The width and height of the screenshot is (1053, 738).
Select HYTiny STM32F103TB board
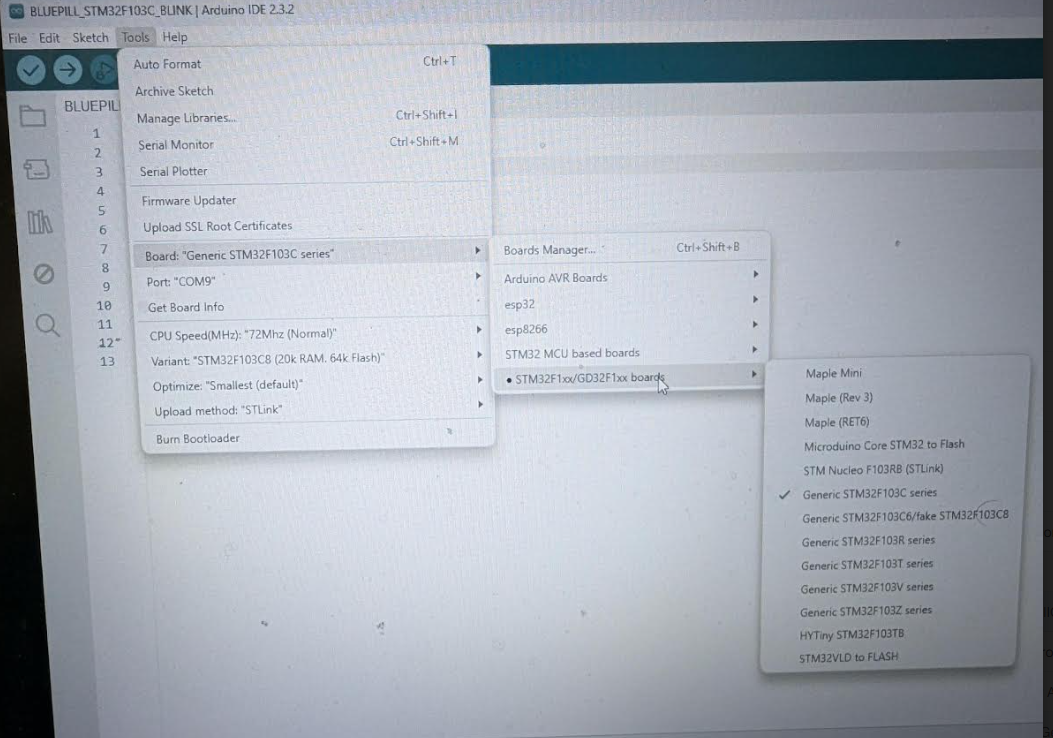(890, 634)
